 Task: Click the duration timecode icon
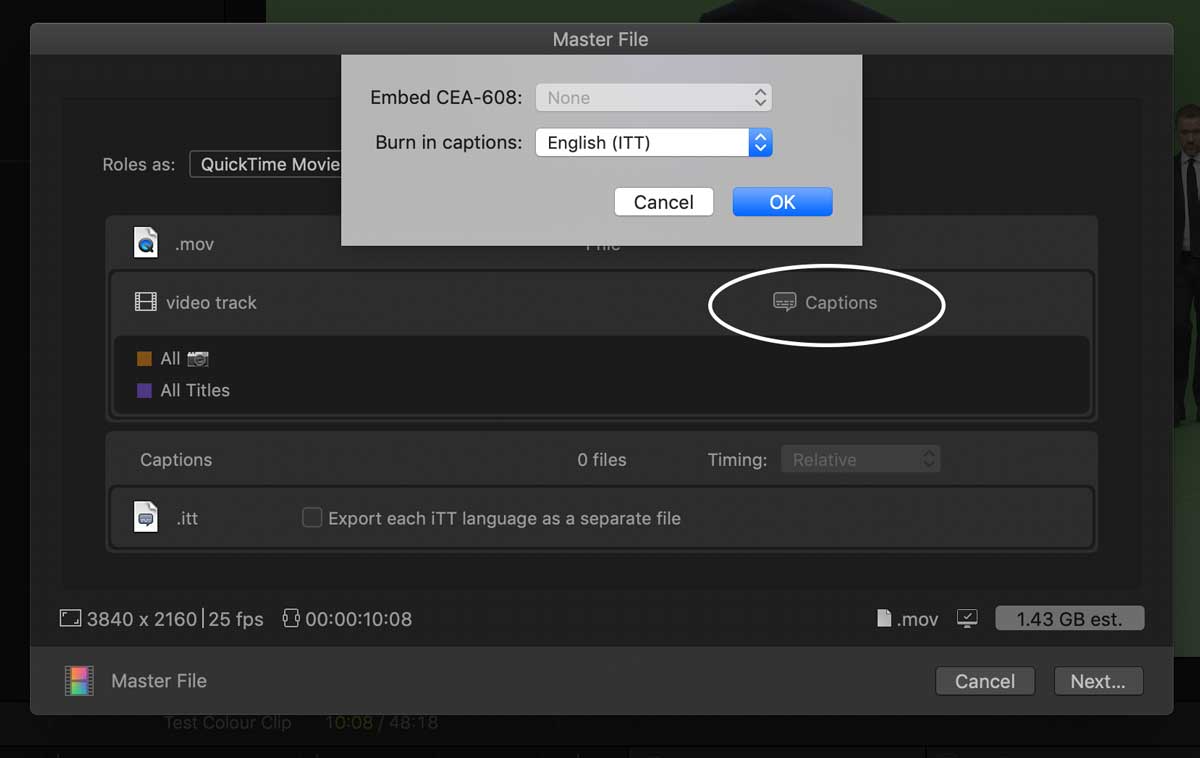[x=291, y=619]
